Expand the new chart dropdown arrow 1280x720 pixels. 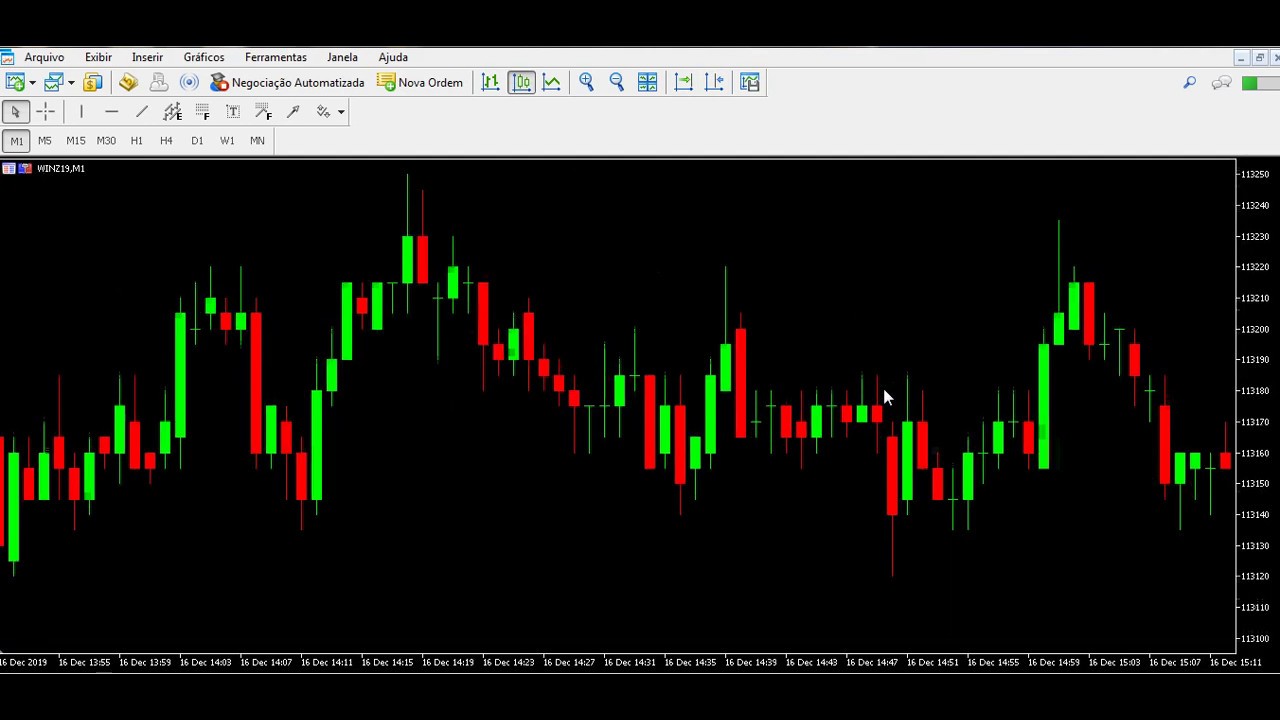pos(33,83)
